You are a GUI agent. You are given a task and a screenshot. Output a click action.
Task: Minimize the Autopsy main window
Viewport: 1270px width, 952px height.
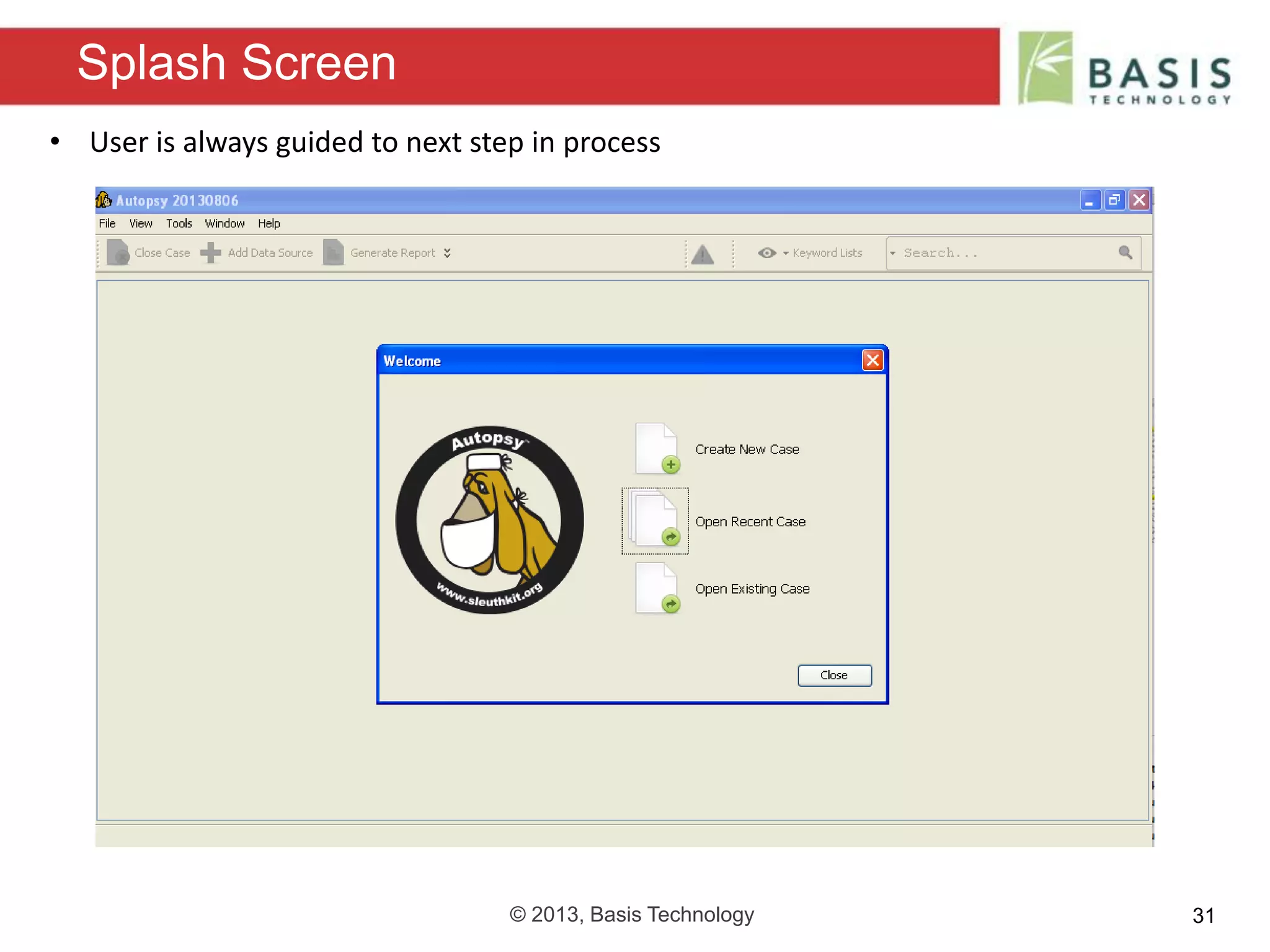pos(1090,200)
